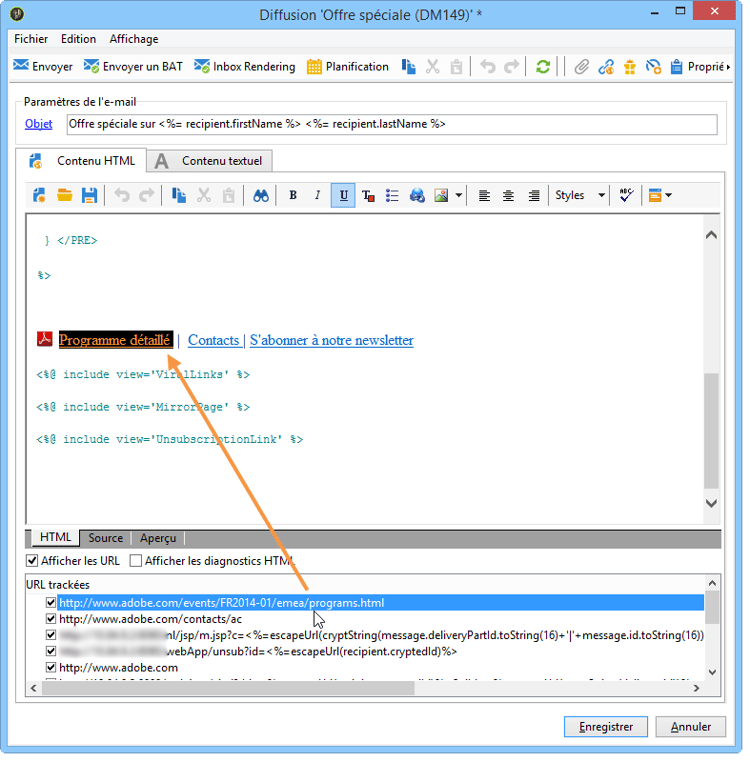This screenshot has width=750, height=762.
Task: Click the text color icon
Action: point(368,195)
